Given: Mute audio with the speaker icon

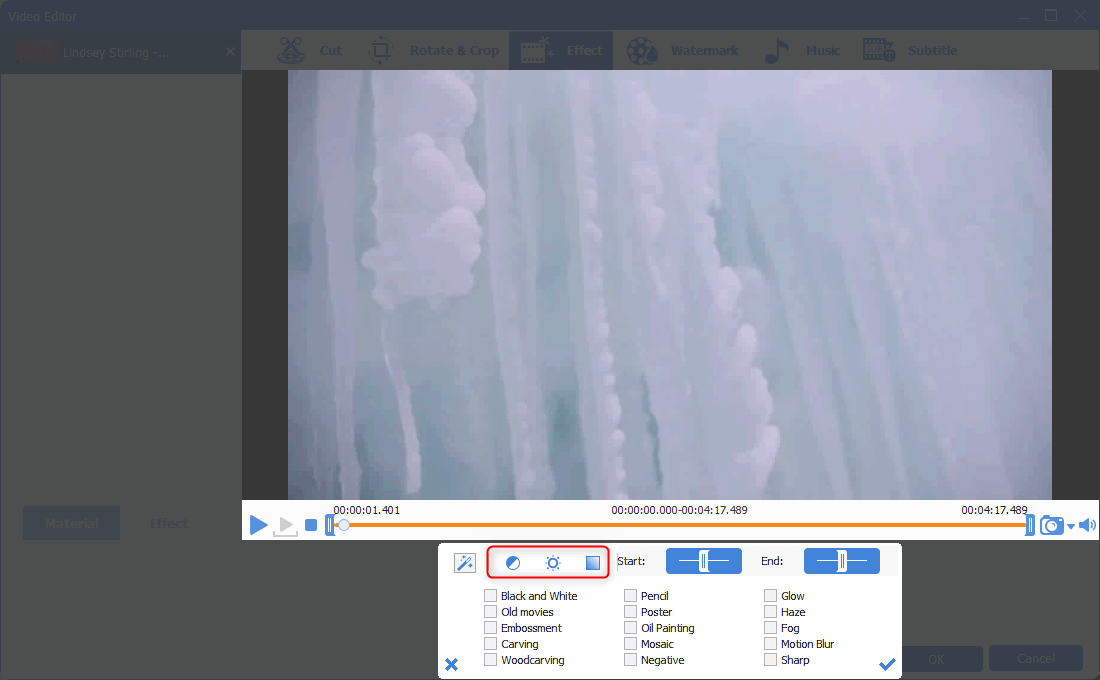Looking at the screenshot, I should (x=1087, y=525).
